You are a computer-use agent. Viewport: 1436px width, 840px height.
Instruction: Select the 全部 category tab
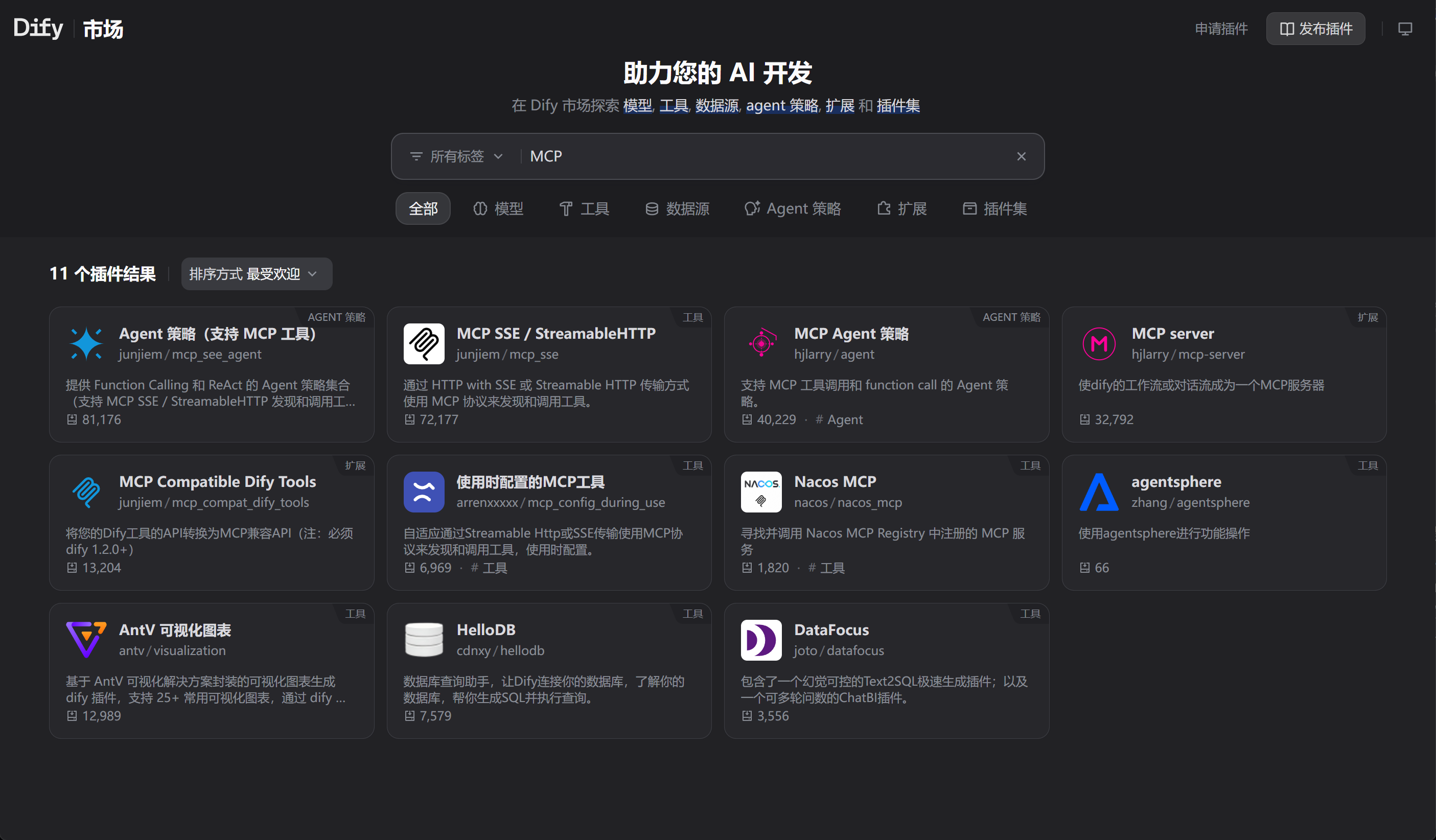click(x=423, y=208)
